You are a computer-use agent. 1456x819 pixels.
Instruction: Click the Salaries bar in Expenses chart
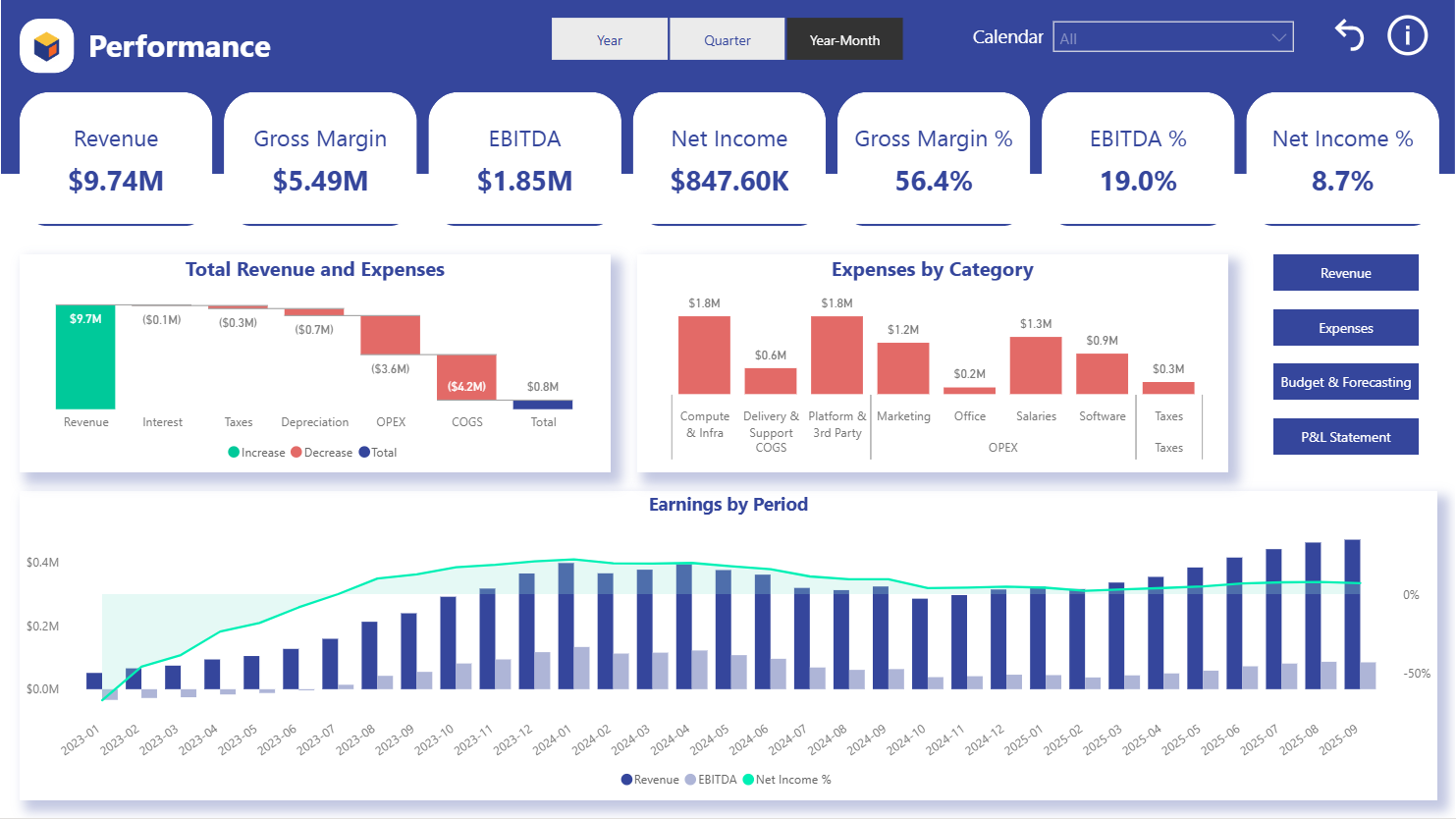(x=1036, y=365)
